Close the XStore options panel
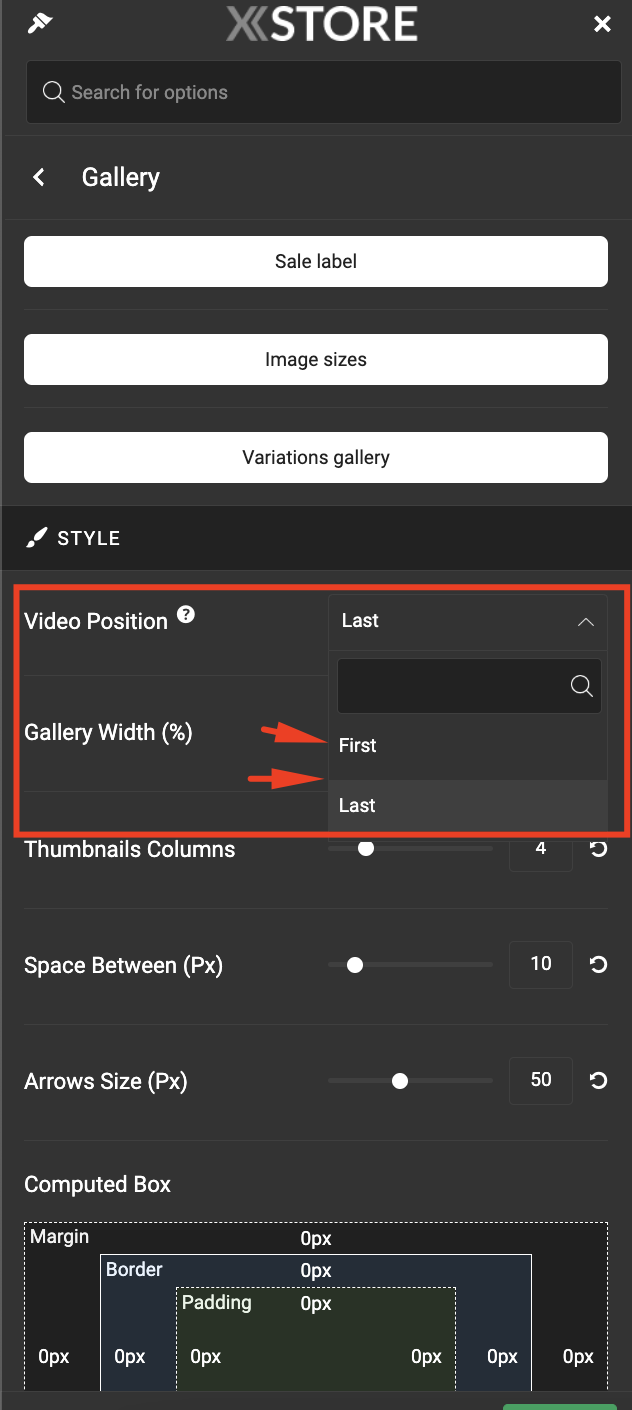 click(602, 24)
